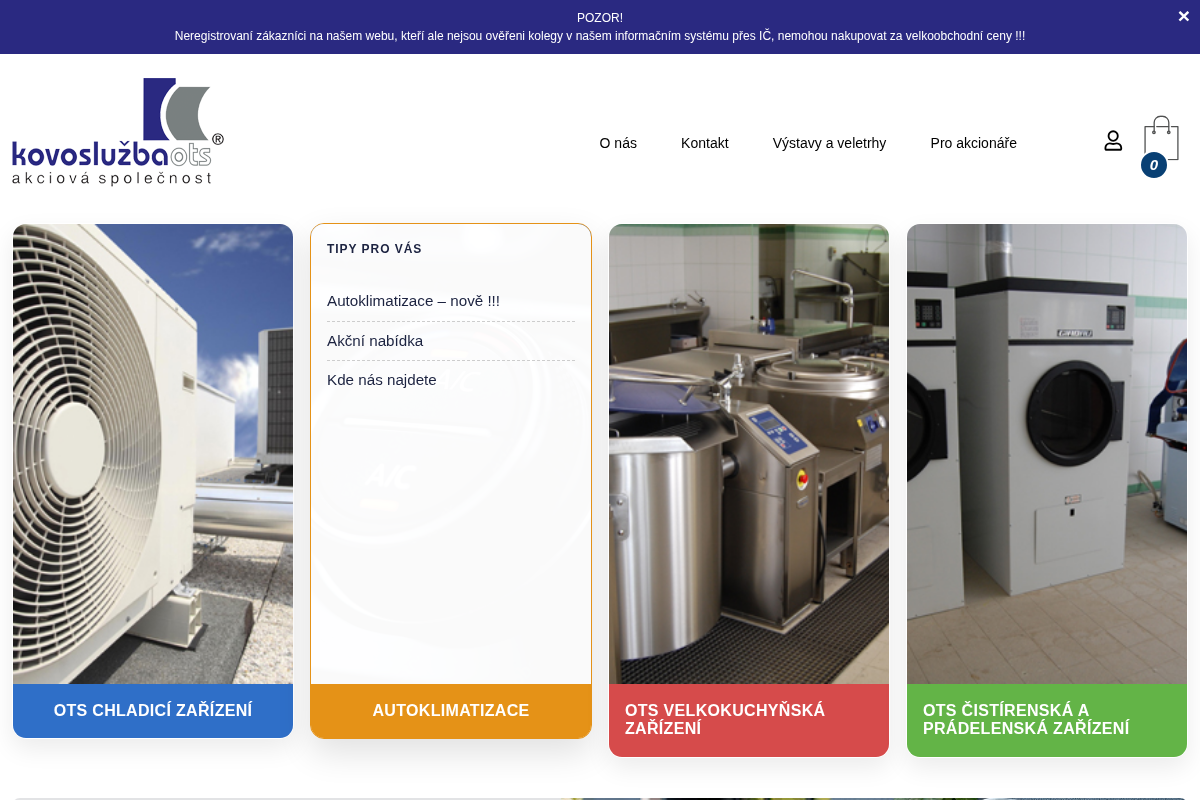Click the industrial kitchen kettles photo

click(x=749, y=454)
